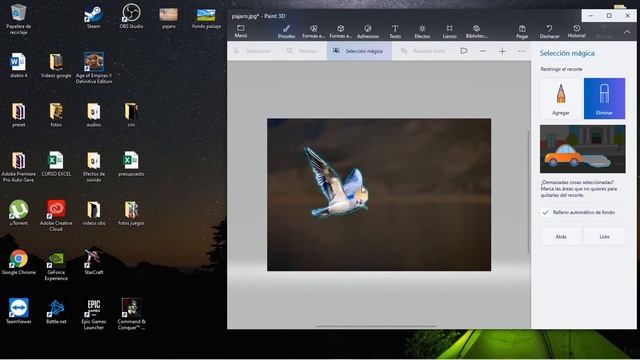640x360 pixels.
Task: Select the Videos google folder
Action: tap(56, 65)
